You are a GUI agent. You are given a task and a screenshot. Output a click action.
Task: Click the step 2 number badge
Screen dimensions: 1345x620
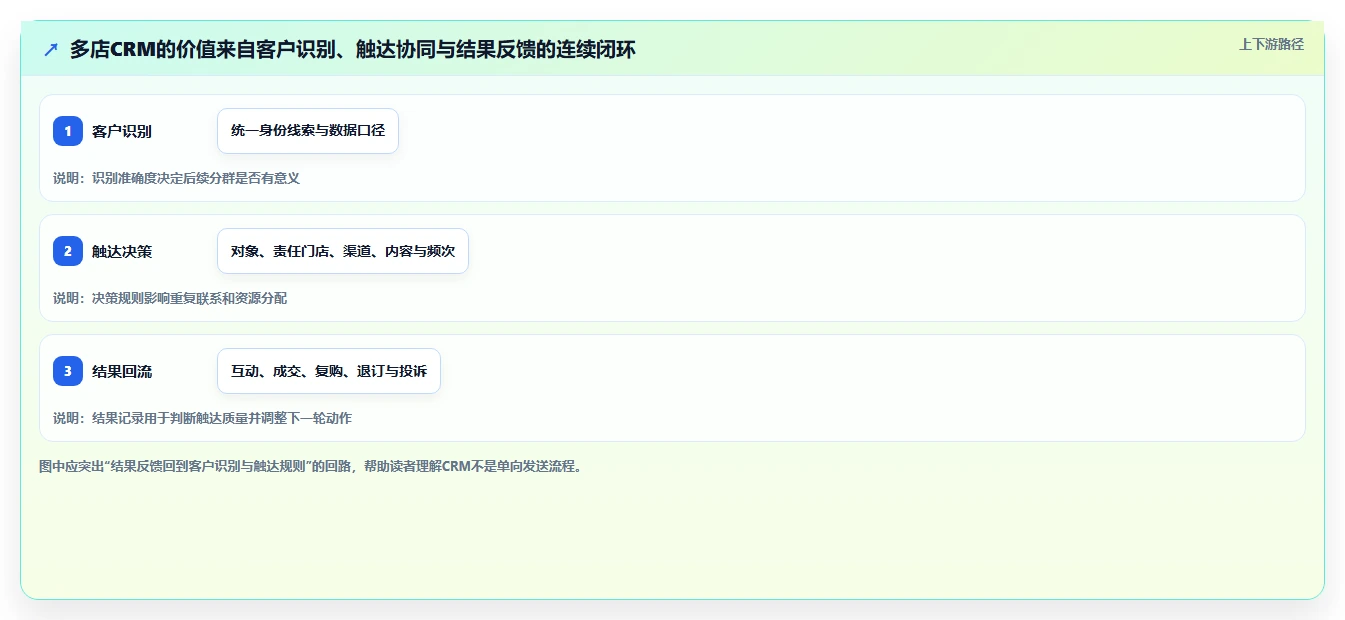(x=68, y=251)
